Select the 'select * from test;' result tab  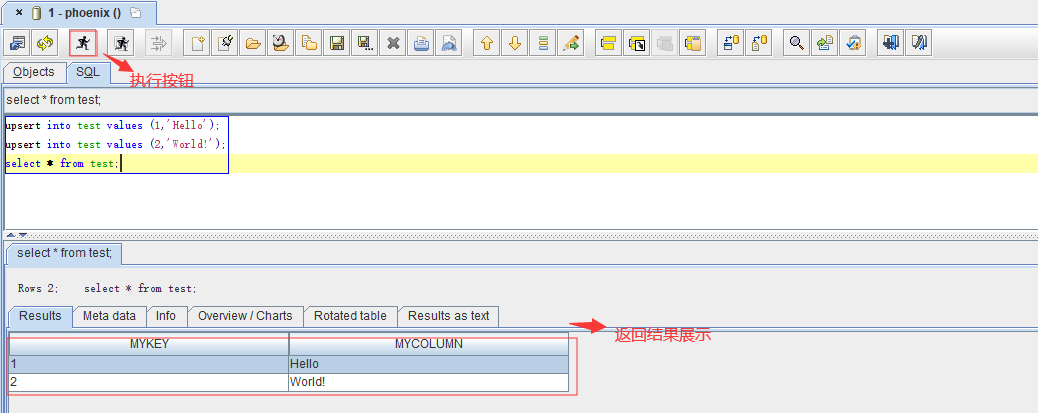[x=64, y=253]
